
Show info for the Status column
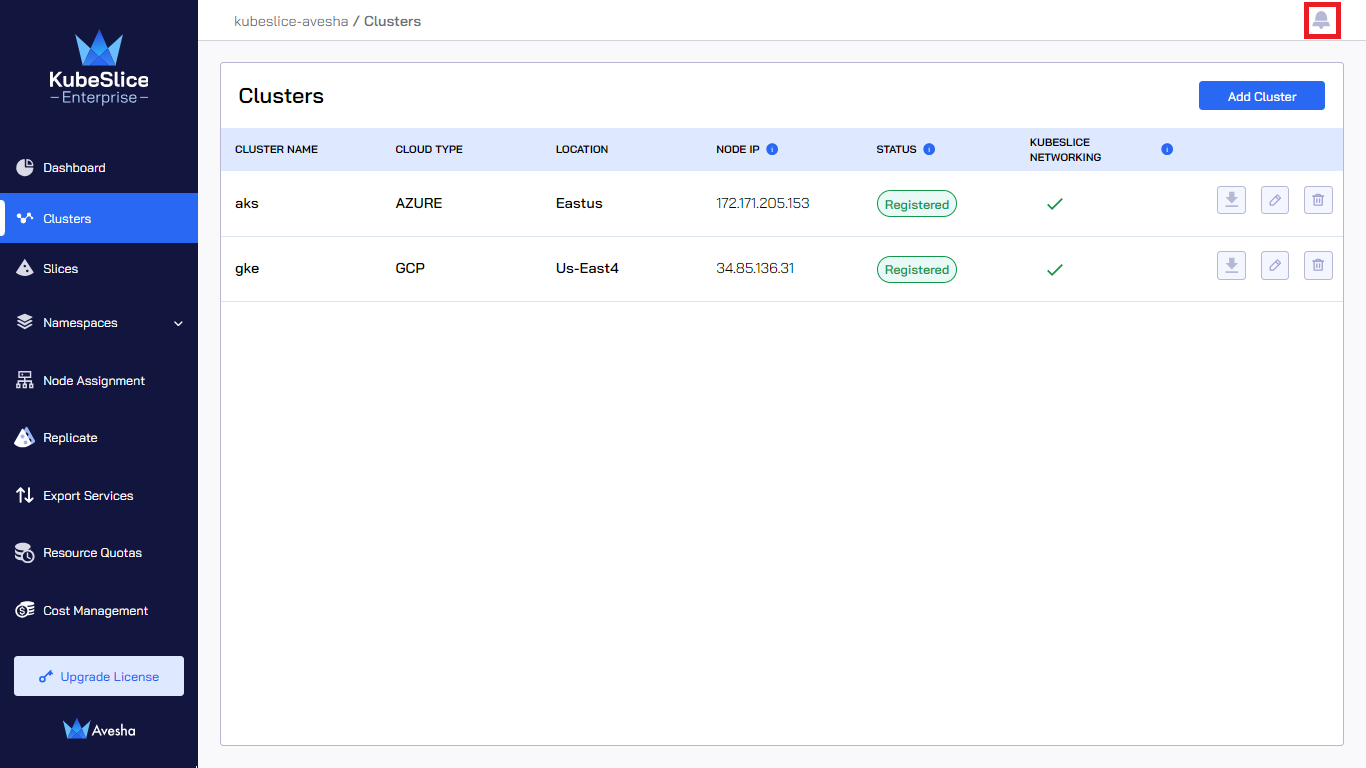tap(929, 149)
